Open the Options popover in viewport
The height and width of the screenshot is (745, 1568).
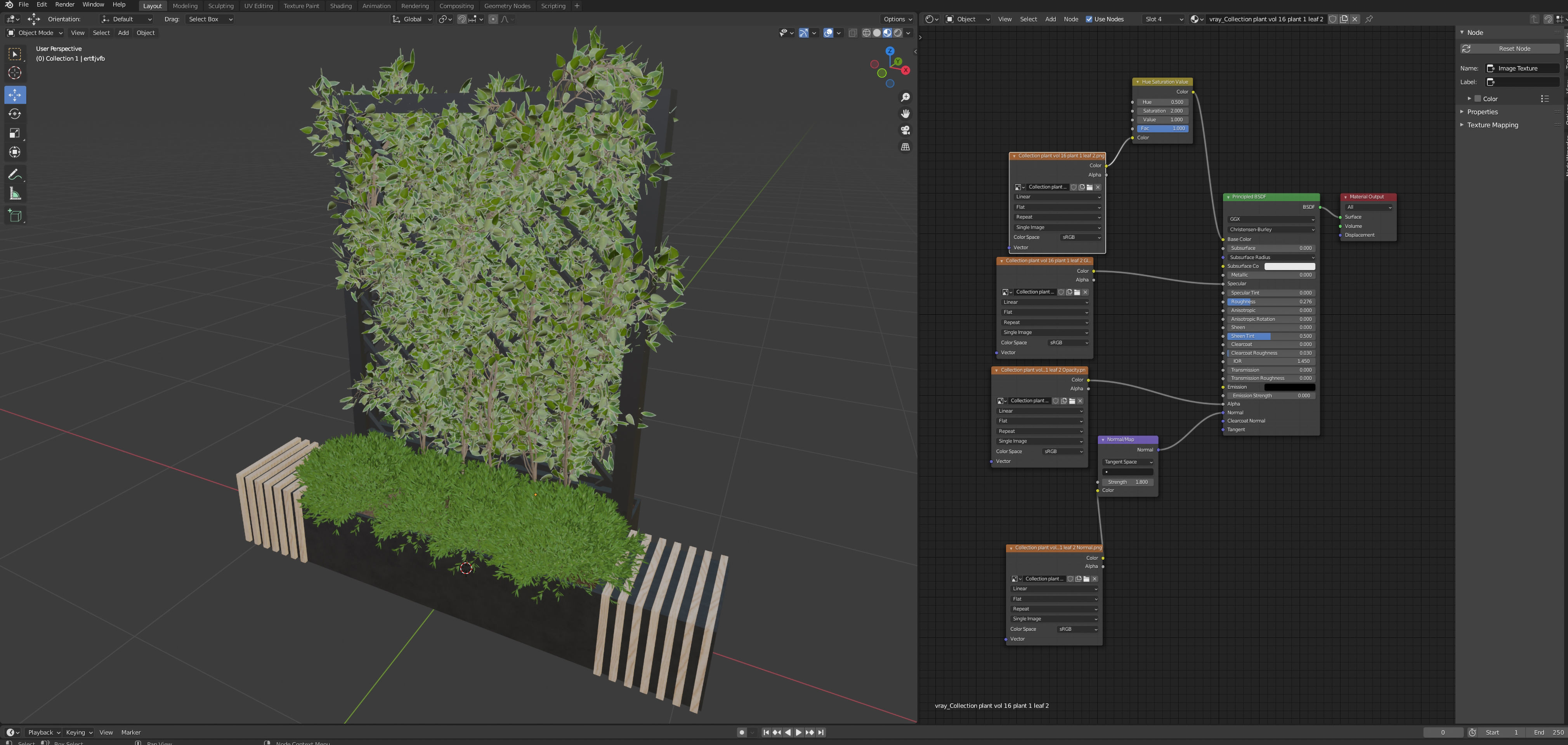(x=897, y=19)
